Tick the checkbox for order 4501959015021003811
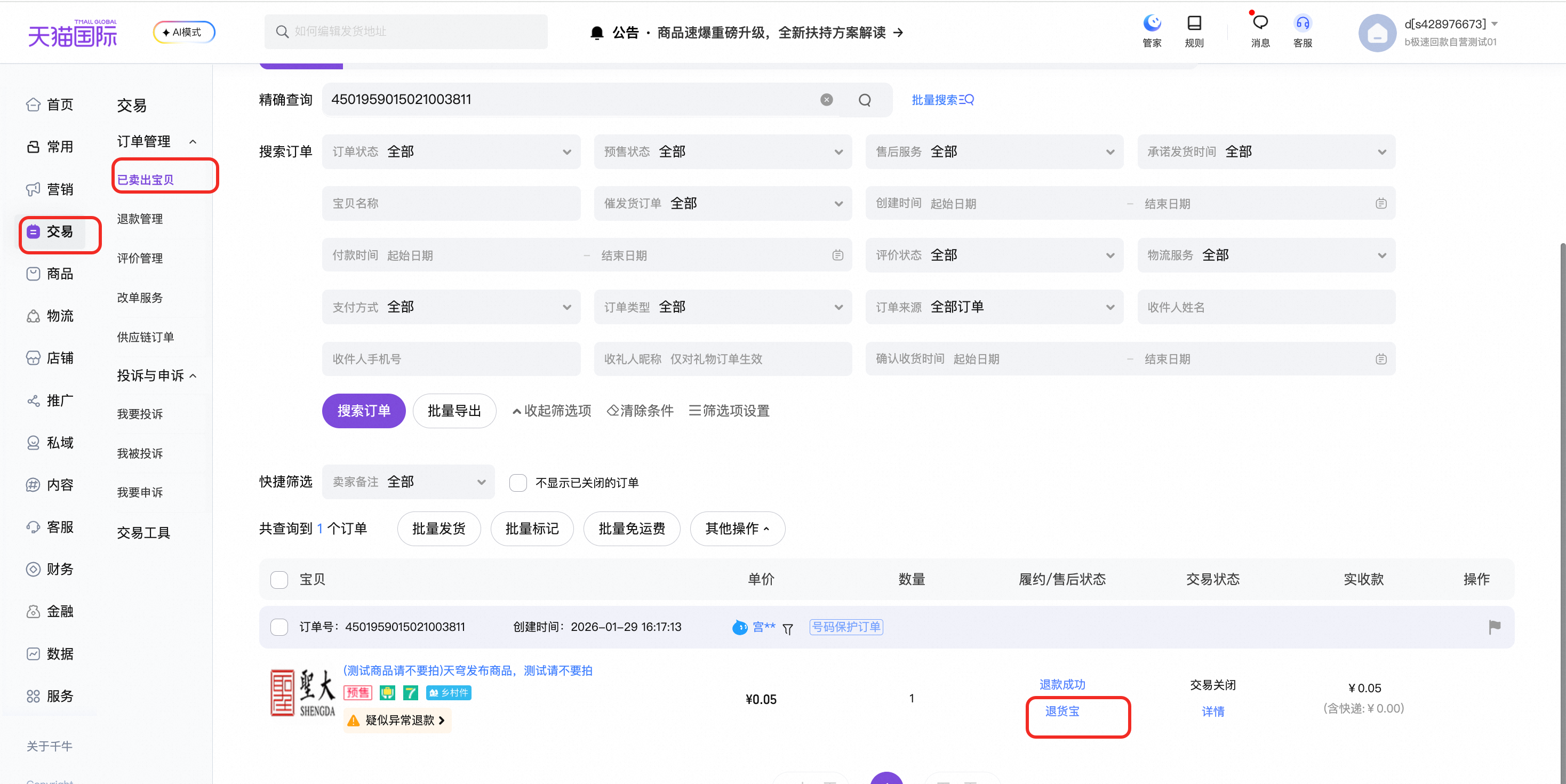This screenshot has width=1566, height=784. pyautogui.click(x=279, y=627)
